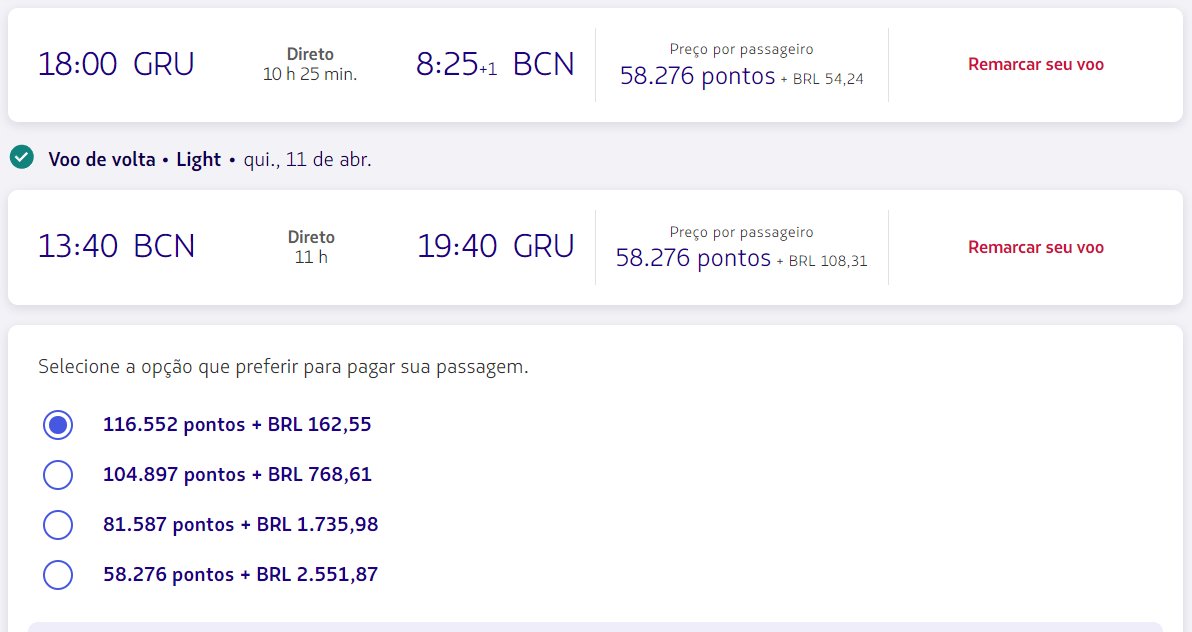
Task: Click the 19:40 GRU arrival time
Action: 496,246
